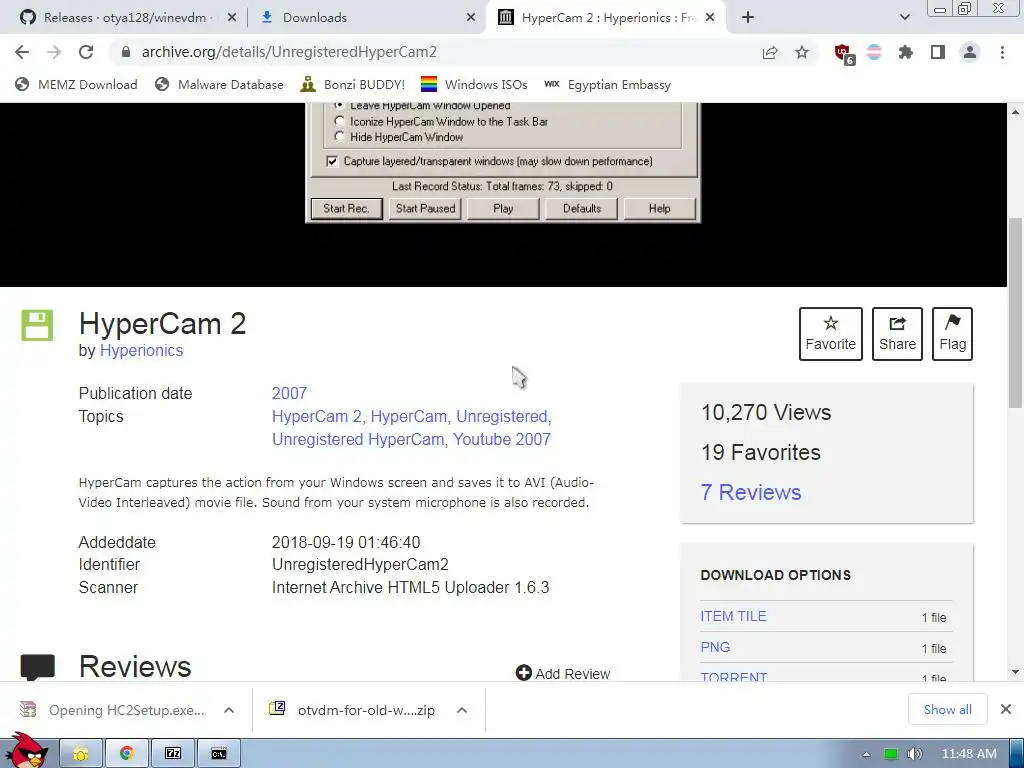Open the HyperCam 2 topic link
The image size is (1024, 768).
click(x=318, y=417)
